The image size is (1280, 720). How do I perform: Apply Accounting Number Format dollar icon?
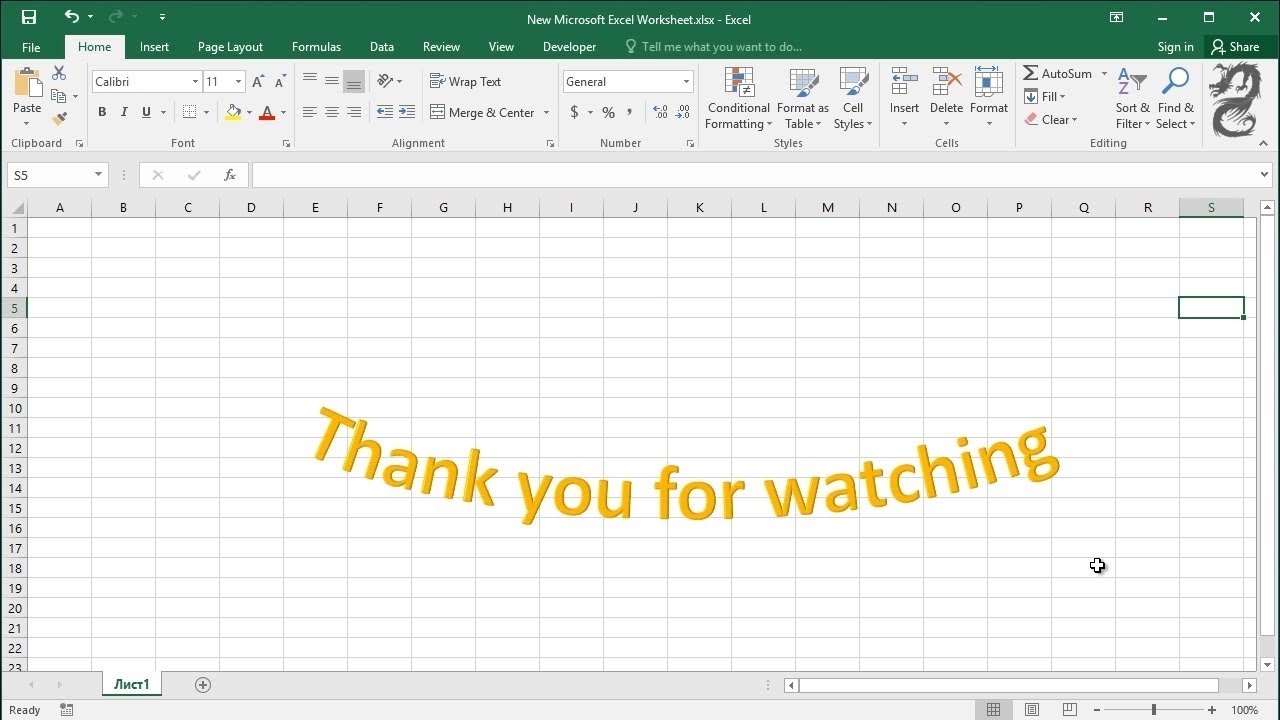tap(574, 112)
